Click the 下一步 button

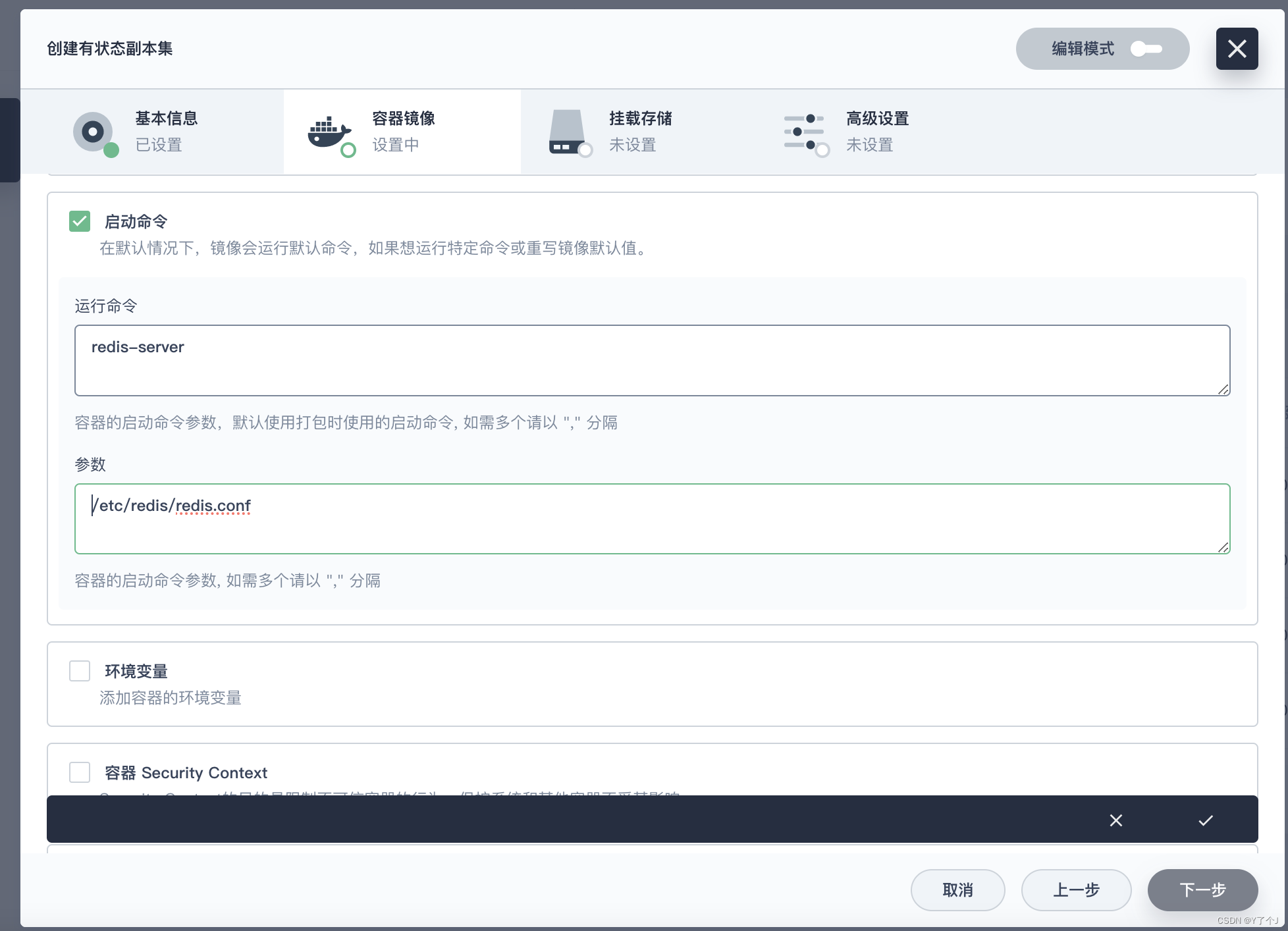1202,890
